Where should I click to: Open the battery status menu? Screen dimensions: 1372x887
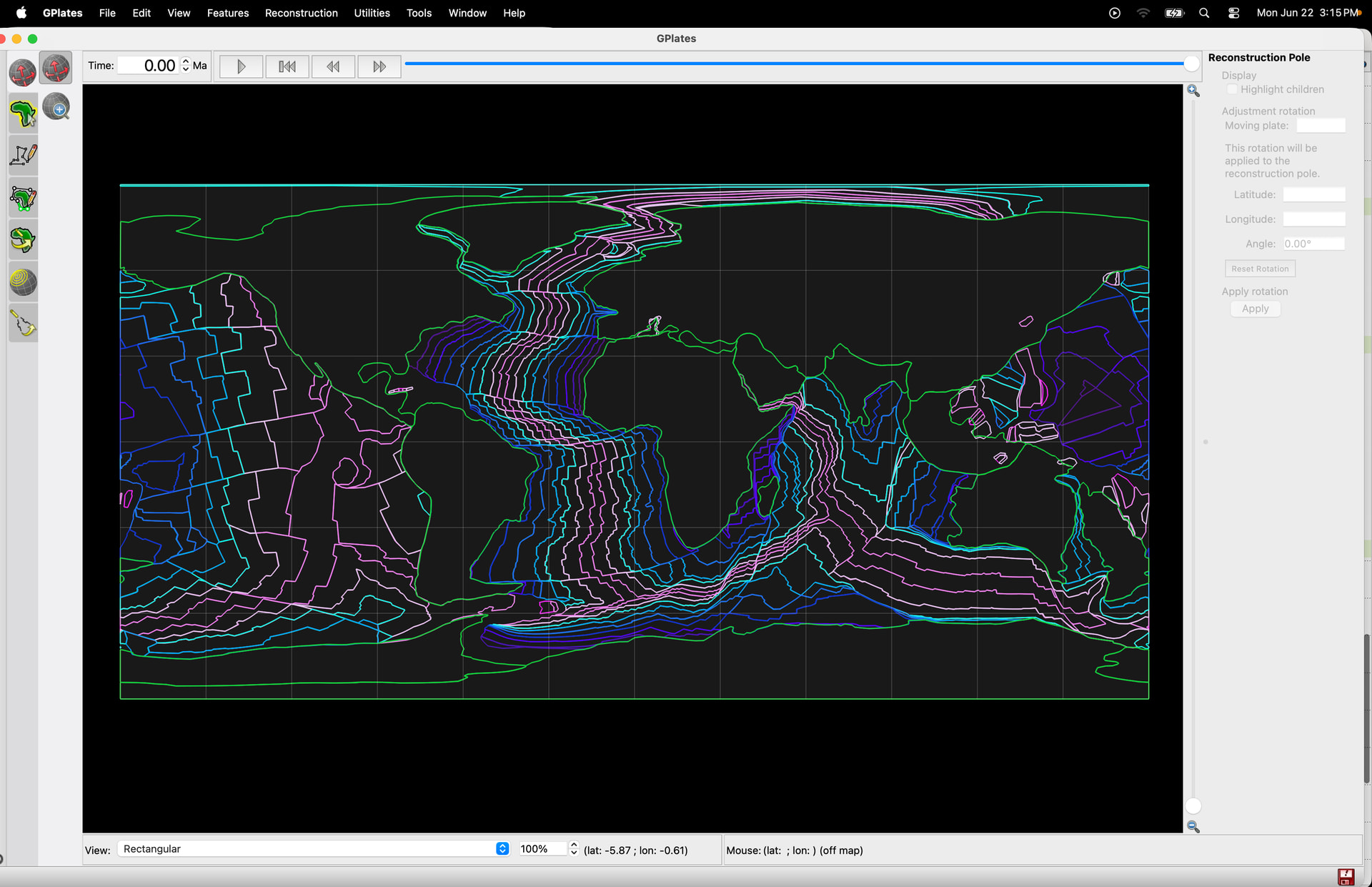click(x=1174, y=13)
